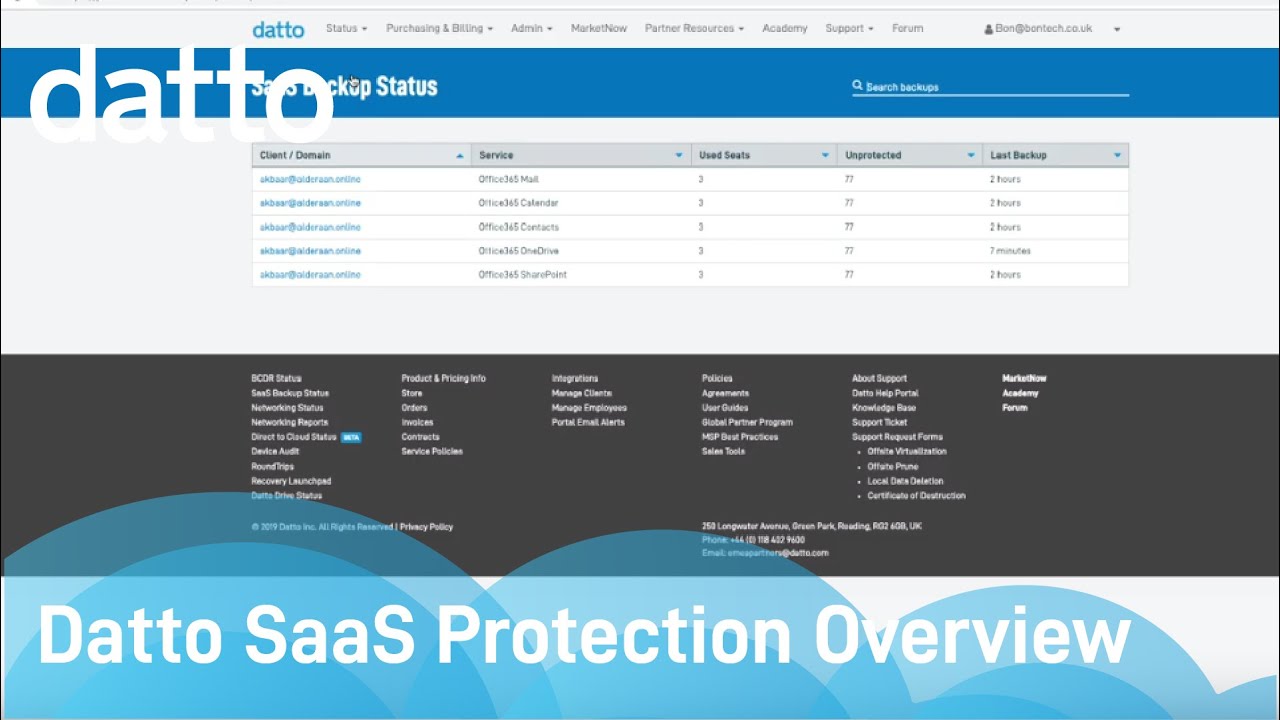Open the akbaar link in Office365 Contacts row
The width and height of the screenshot is (1280, 720).
(x=310, y=227)
